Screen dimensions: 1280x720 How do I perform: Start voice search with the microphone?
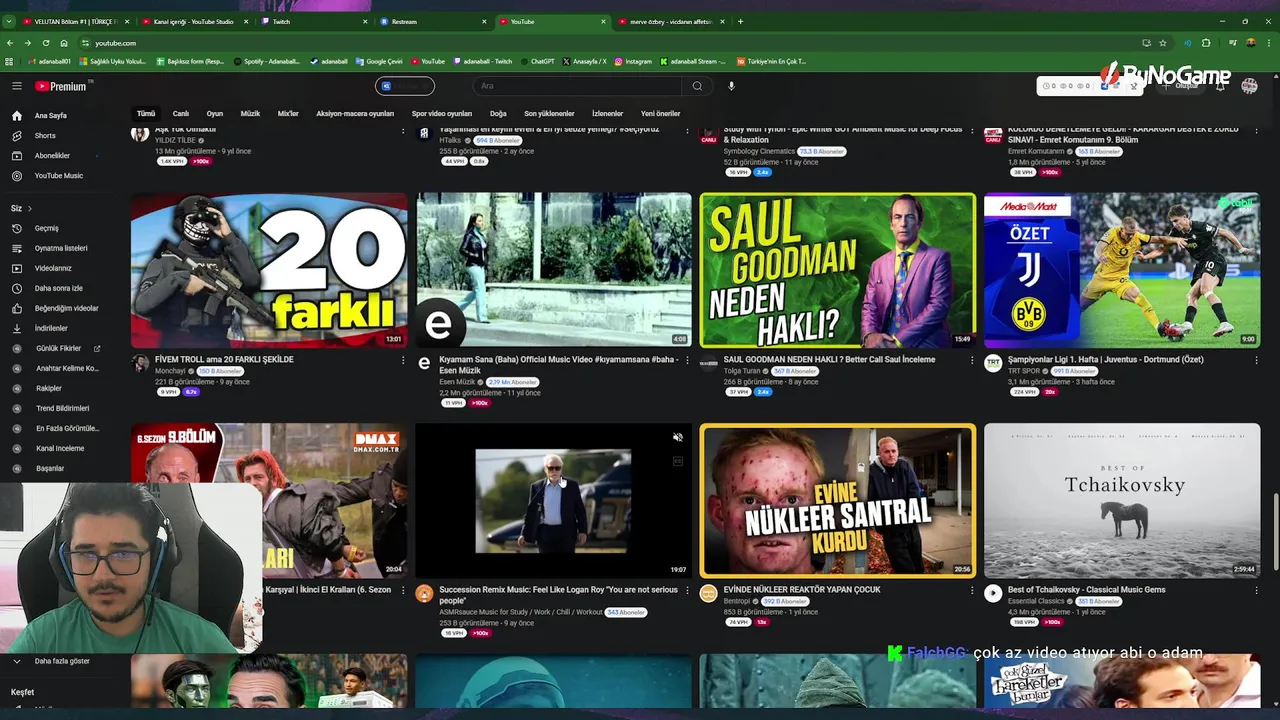point(731,86)
